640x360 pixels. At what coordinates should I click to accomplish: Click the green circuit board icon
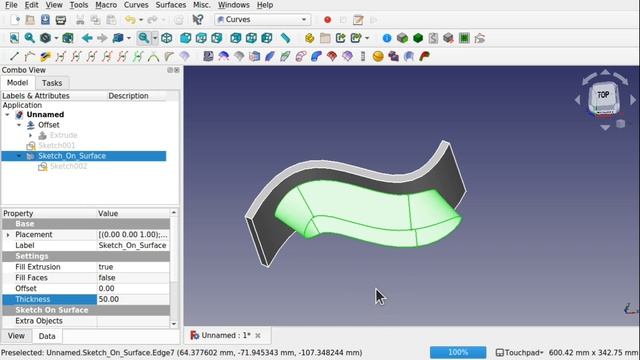point(464,38)
